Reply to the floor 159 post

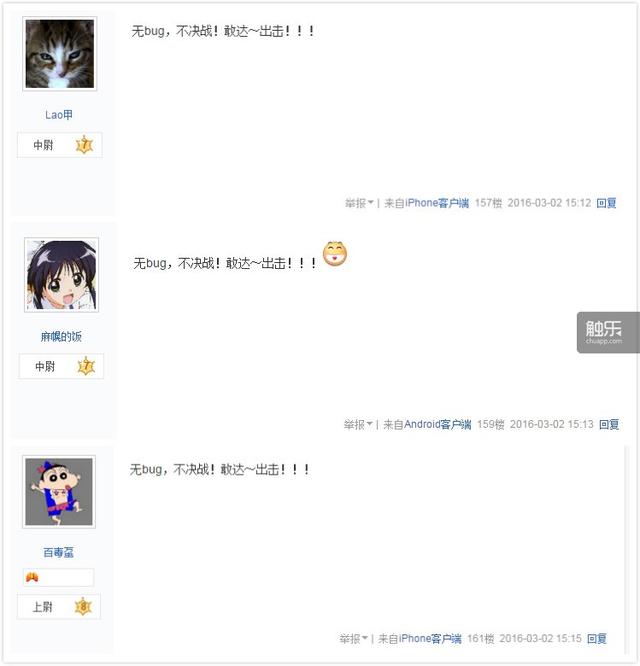[609, 424]
